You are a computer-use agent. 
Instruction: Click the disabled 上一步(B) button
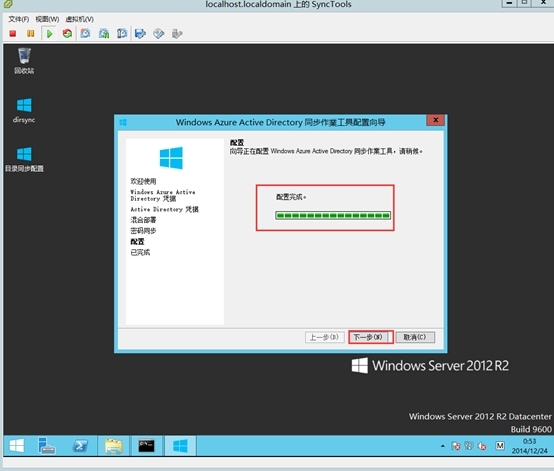324,337
